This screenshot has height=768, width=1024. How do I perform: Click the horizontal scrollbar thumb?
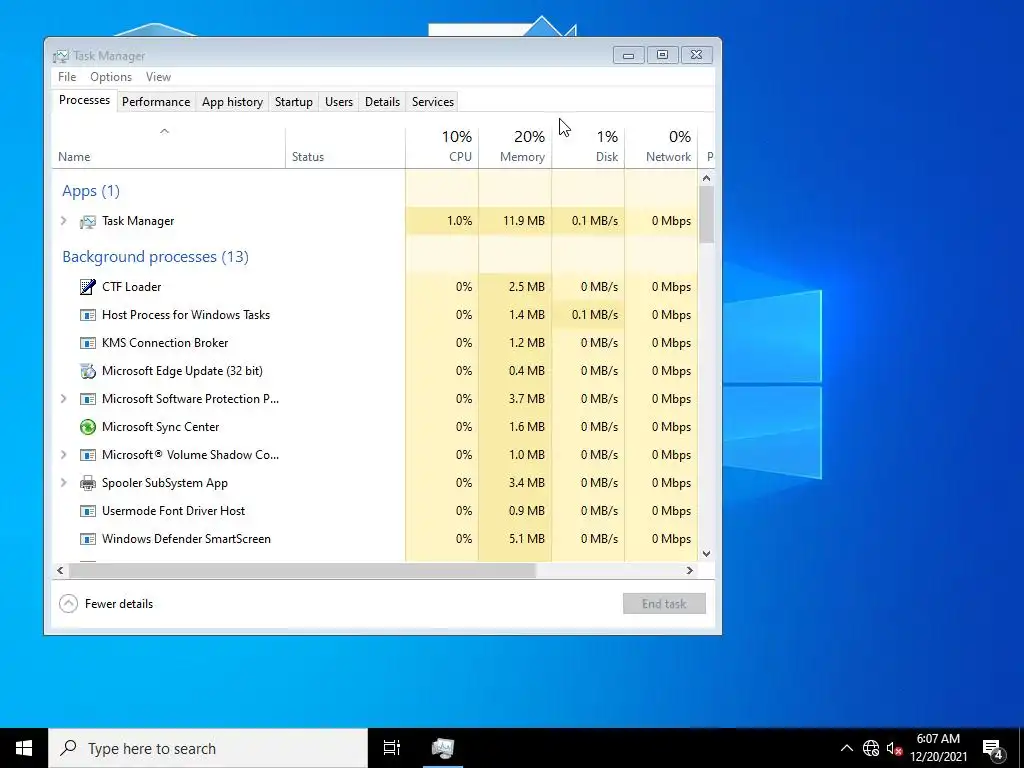pyautogui.click(x=302, y=571)
